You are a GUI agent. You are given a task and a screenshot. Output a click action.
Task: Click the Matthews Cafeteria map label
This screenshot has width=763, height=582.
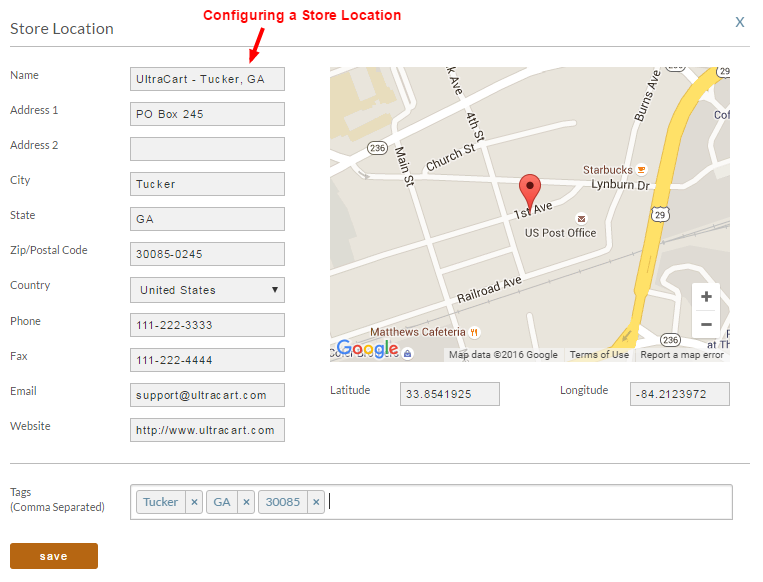click(418, 332)
